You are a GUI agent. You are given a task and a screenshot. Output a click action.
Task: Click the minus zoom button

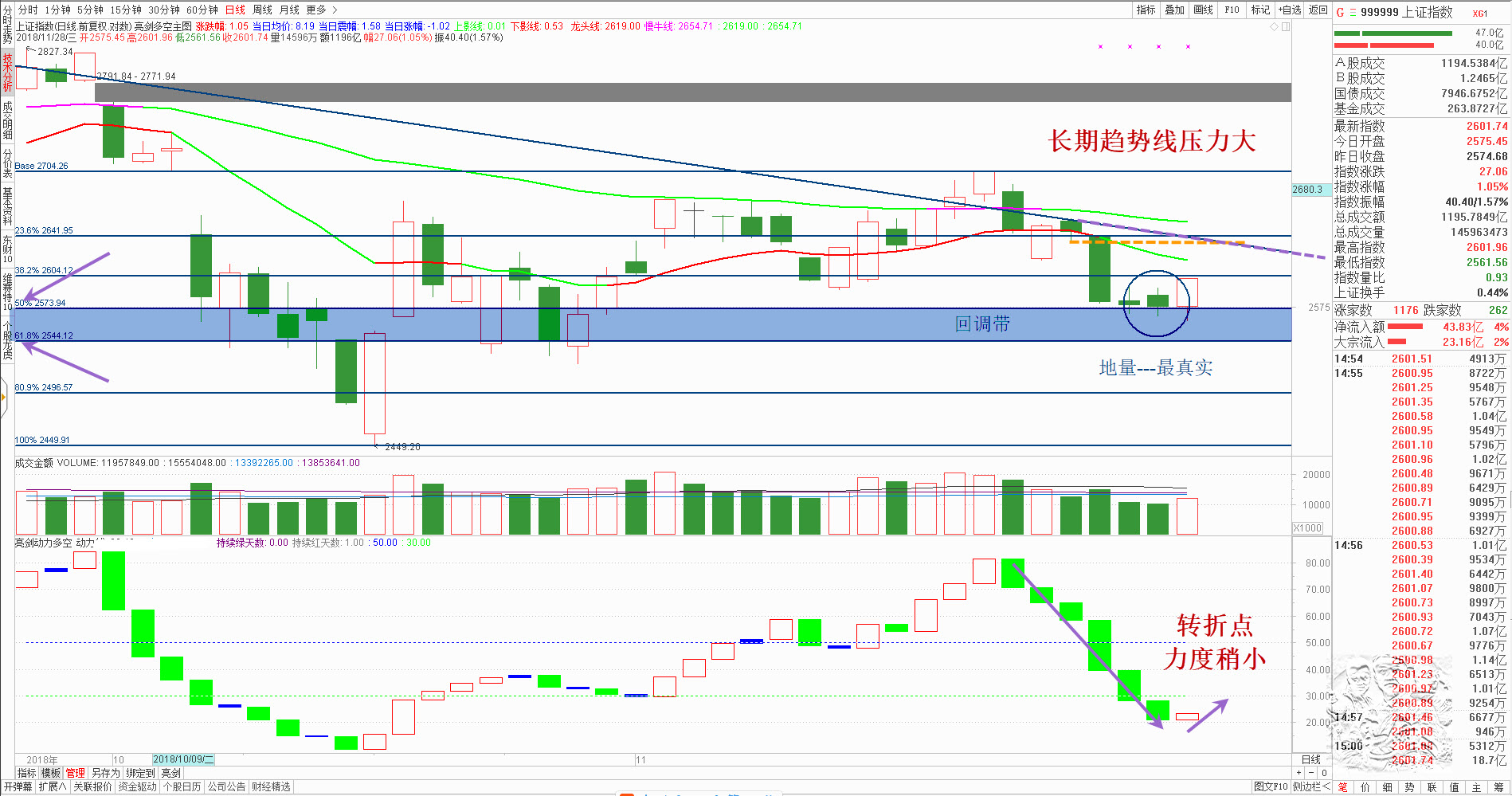click(x=1311, y=773)
